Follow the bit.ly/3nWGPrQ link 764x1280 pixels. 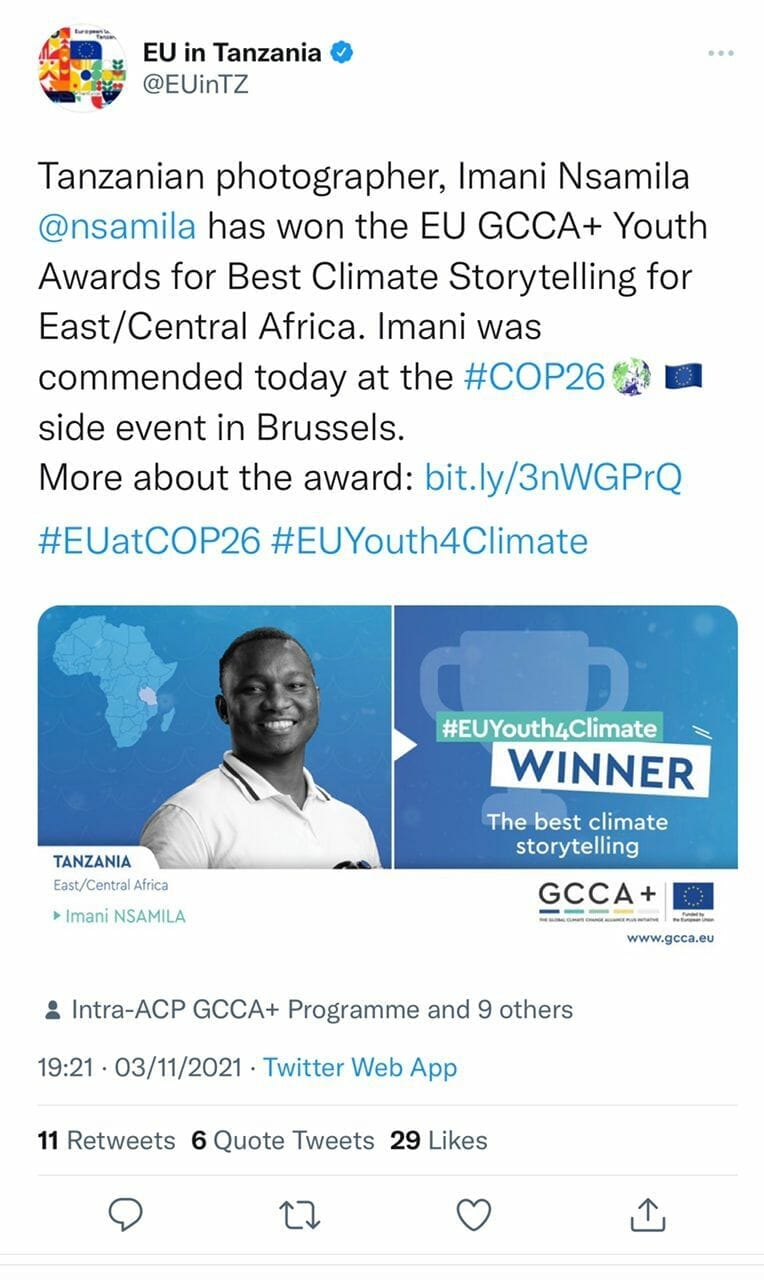pos(554,477)
